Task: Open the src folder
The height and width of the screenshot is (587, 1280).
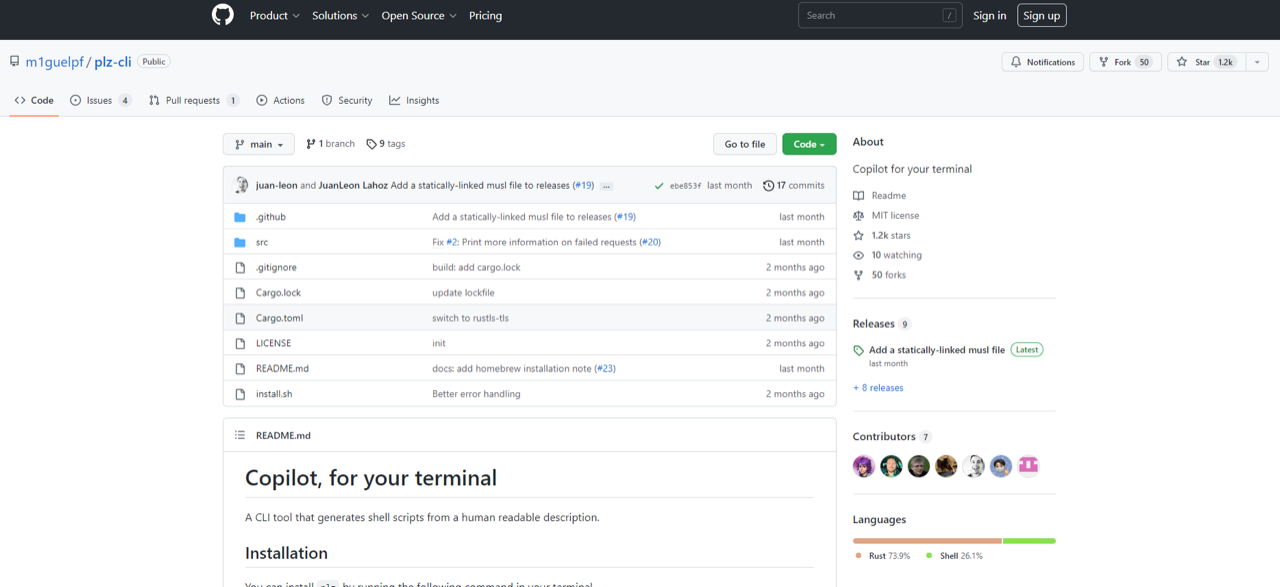Action: (x=262, y=242)
